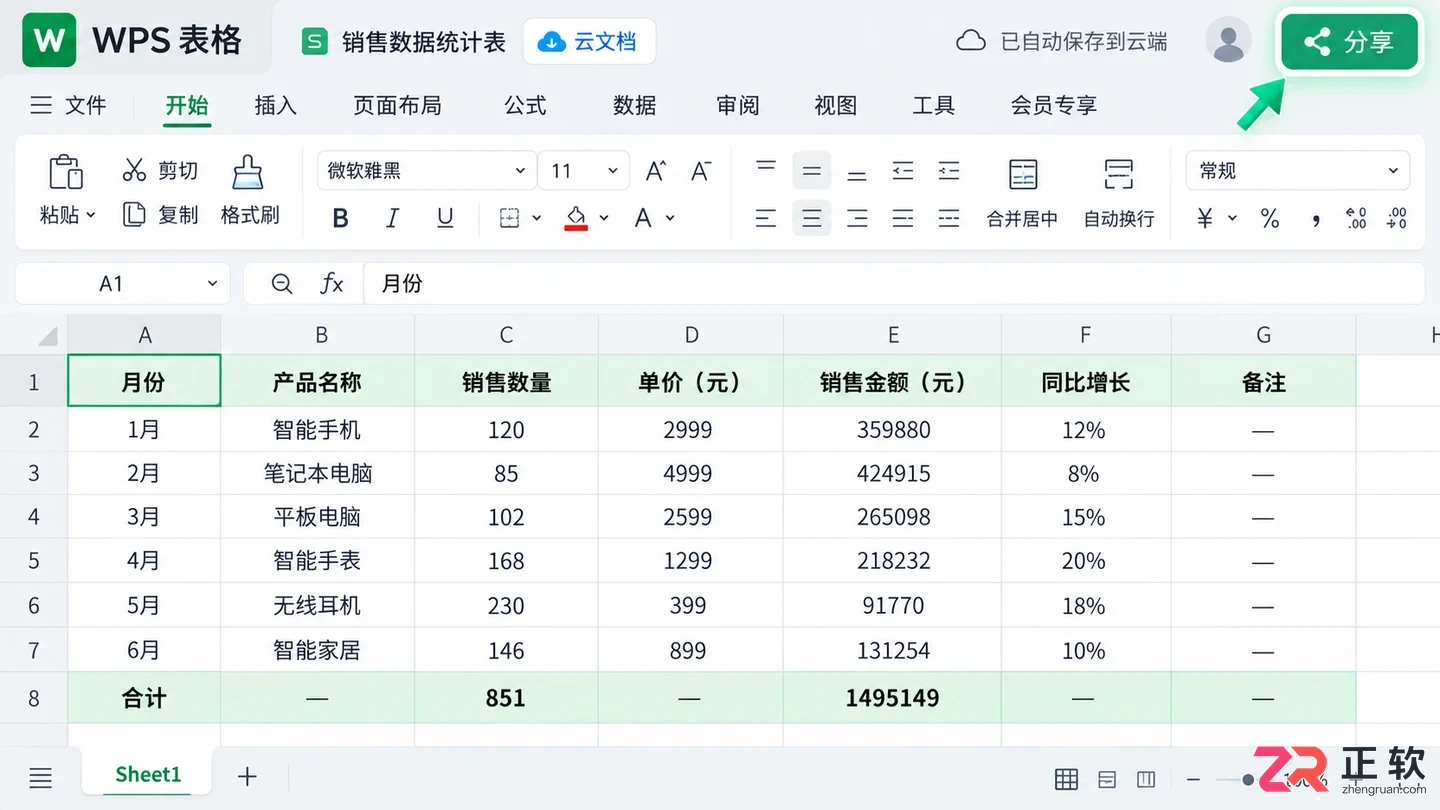Apply cell borders icon
The width and height of the screenshot is (1440, 810).
point(510,218)
